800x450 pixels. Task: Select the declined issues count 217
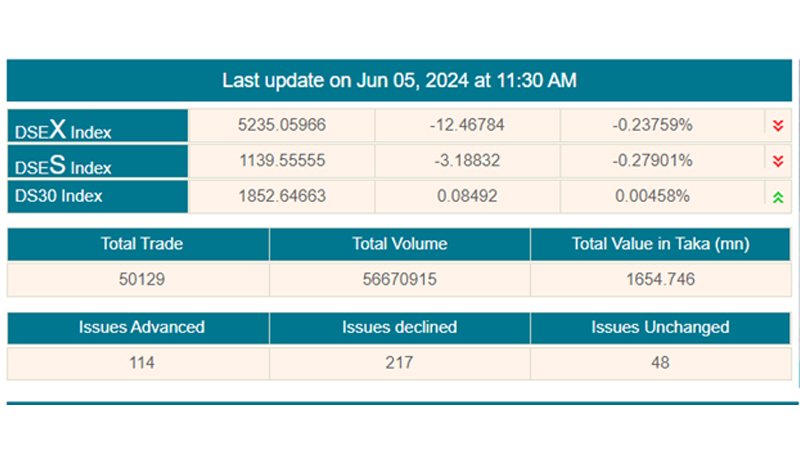399,362
